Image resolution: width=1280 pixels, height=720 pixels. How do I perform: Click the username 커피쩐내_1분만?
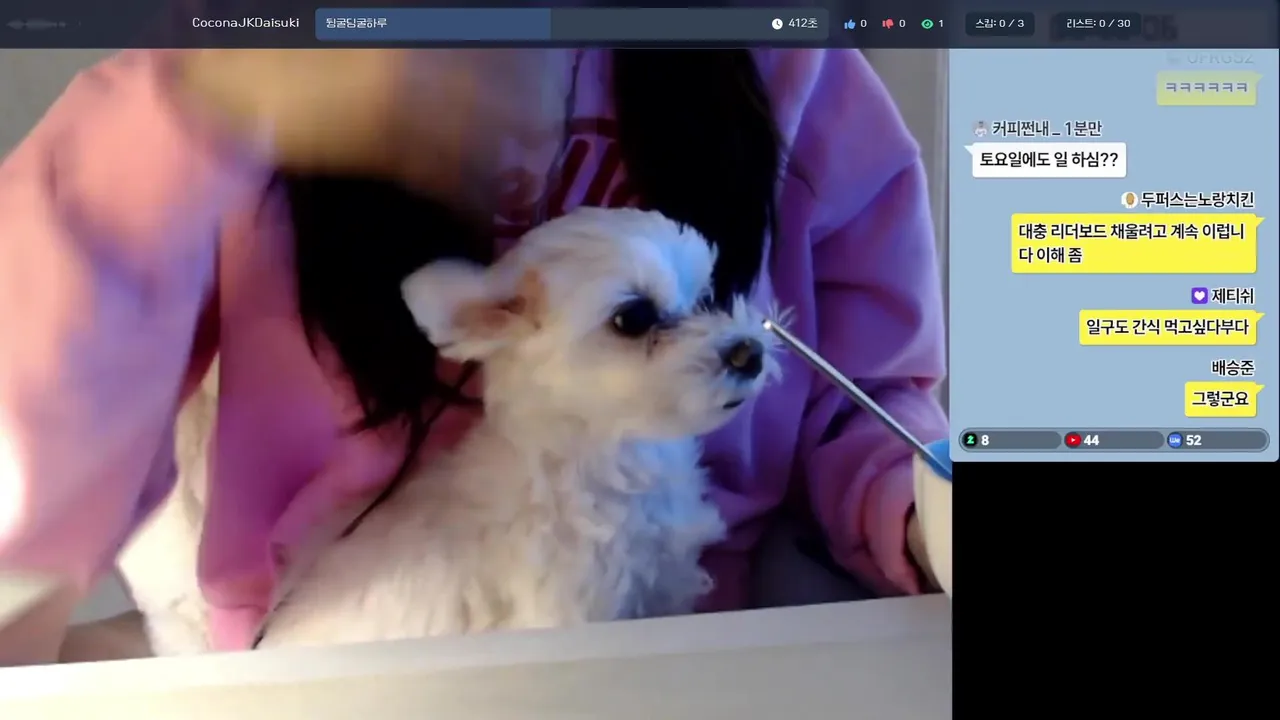point(1047,129)
